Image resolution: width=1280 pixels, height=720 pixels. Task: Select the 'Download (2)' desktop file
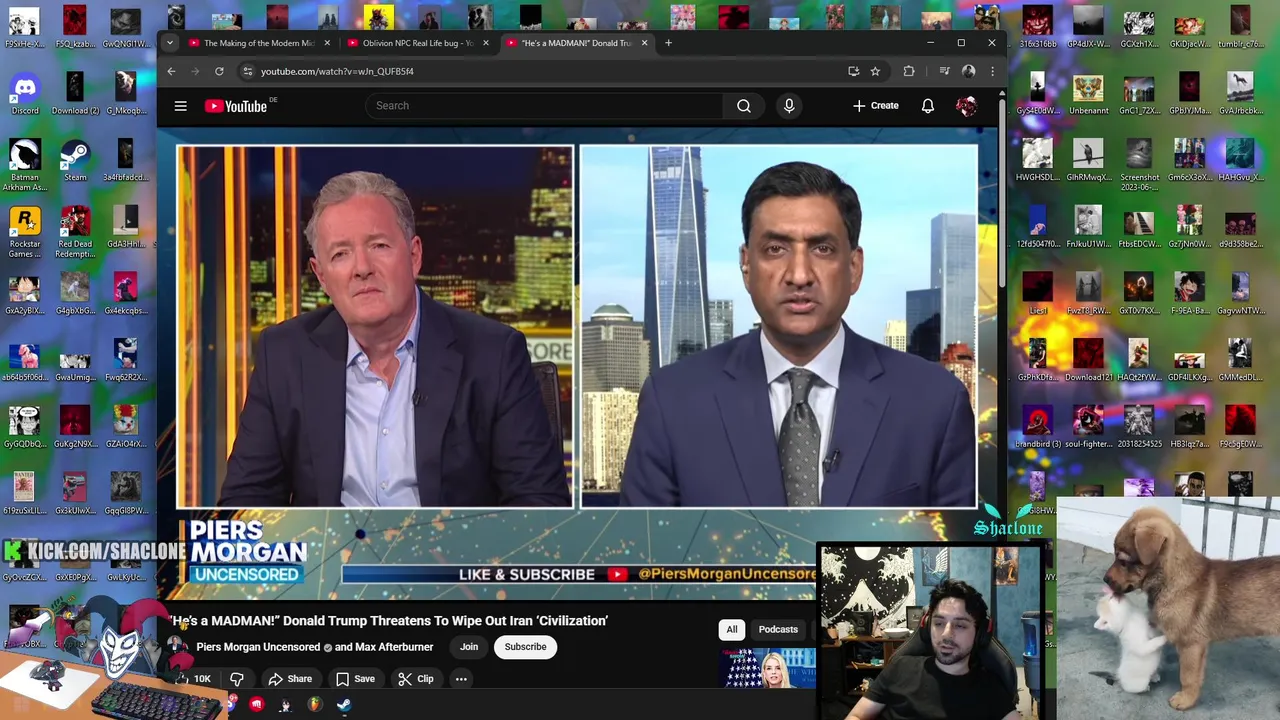[x=75, y=95]
